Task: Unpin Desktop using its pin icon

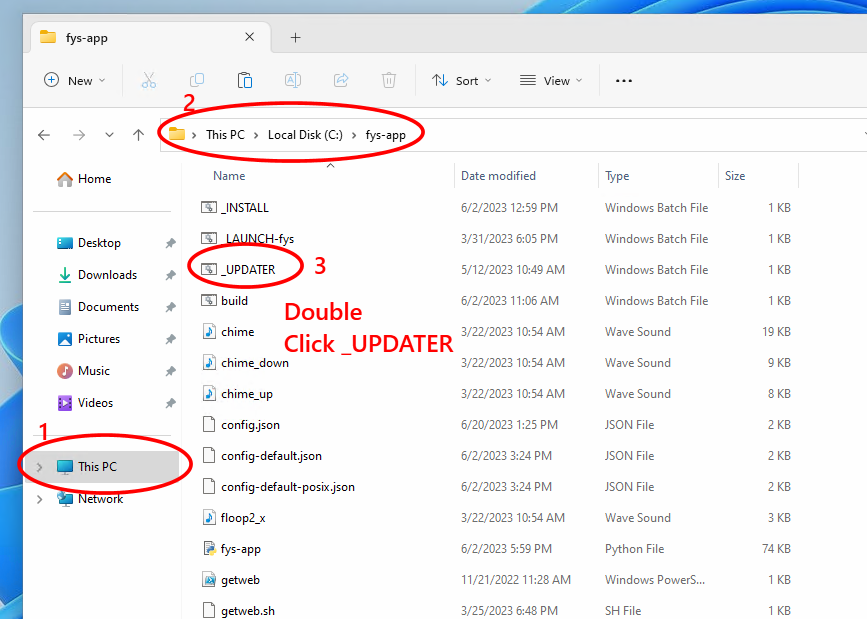Action: coord(170,243)
